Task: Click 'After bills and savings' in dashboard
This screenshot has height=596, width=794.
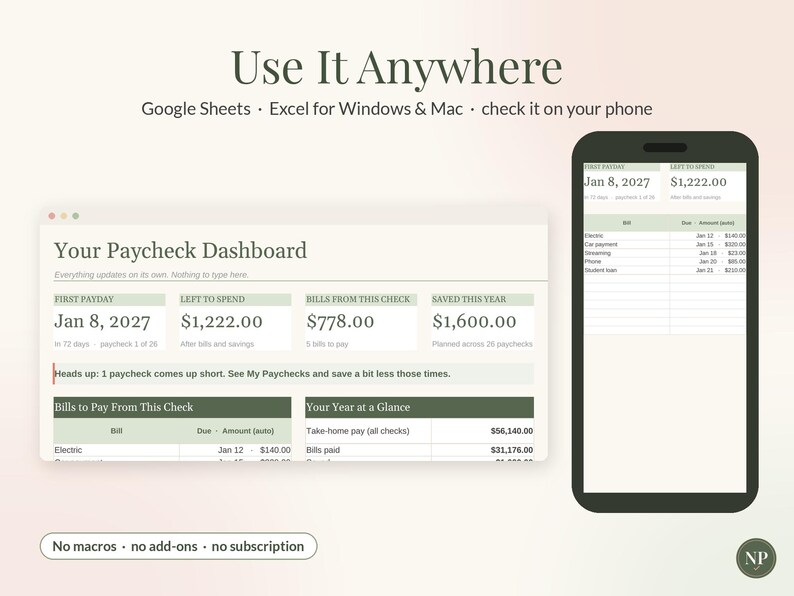Action: click(217, 344)
